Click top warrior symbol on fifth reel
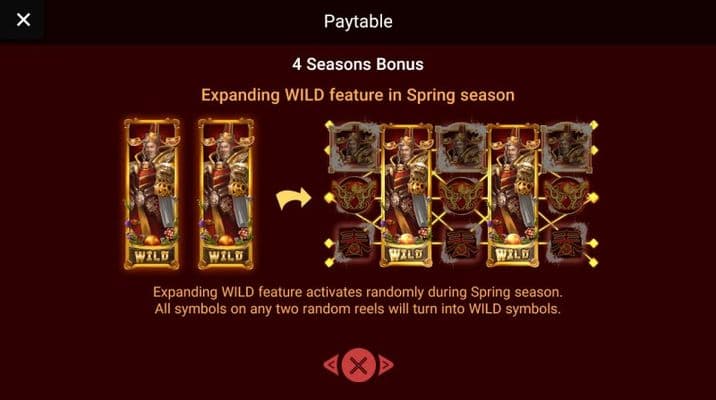 [x=566, y=147]
